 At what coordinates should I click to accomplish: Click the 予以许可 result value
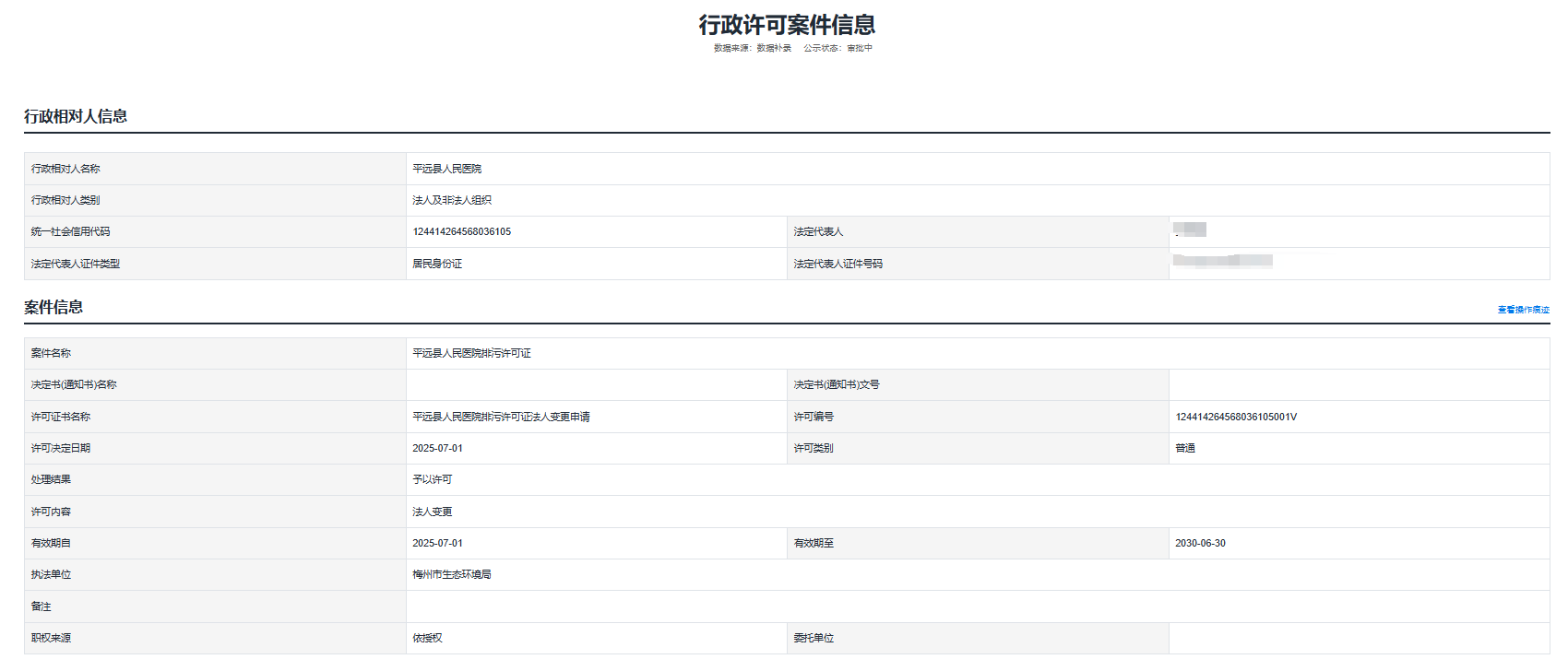(x=433, y=479)
